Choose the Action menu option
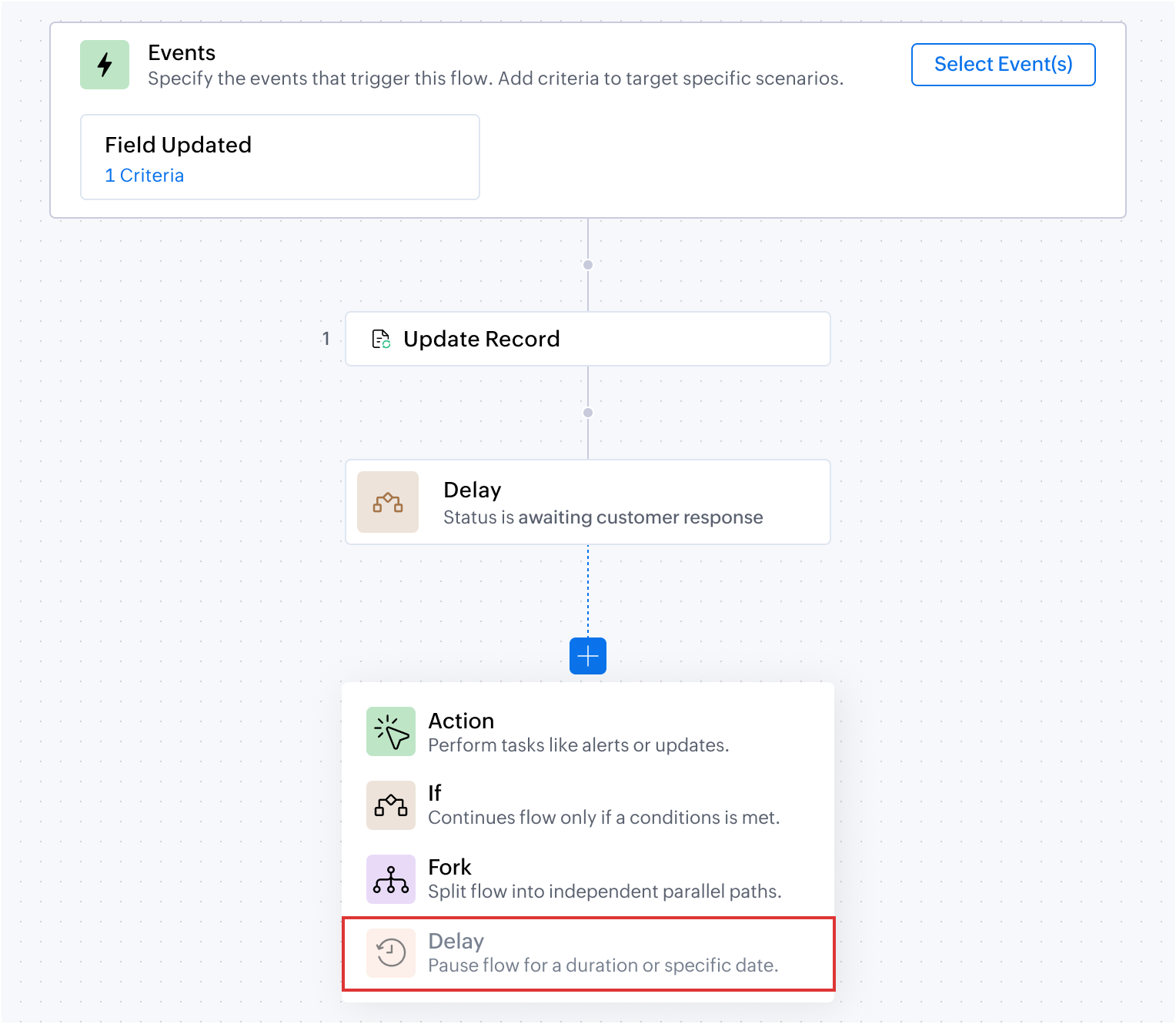The width and height of the screenshot is (1176, 1024). click(x=588, y=731)
